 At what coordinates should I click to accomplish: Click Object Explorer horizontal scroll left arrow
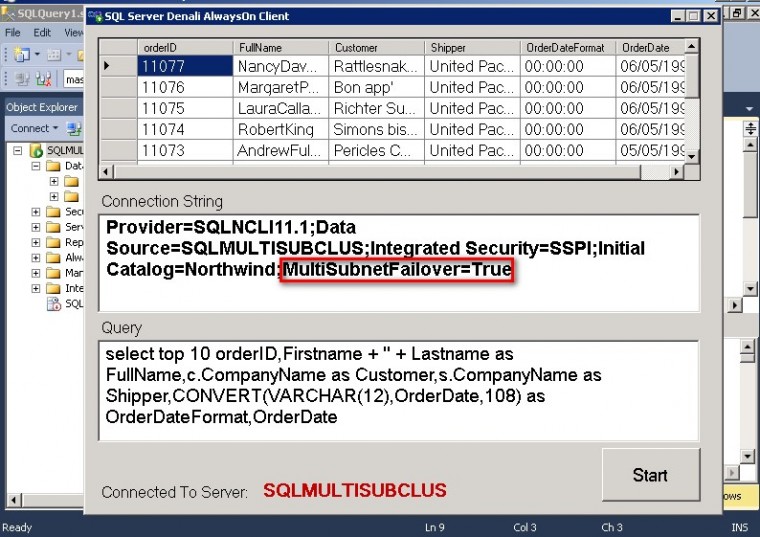tap(14, 500)
